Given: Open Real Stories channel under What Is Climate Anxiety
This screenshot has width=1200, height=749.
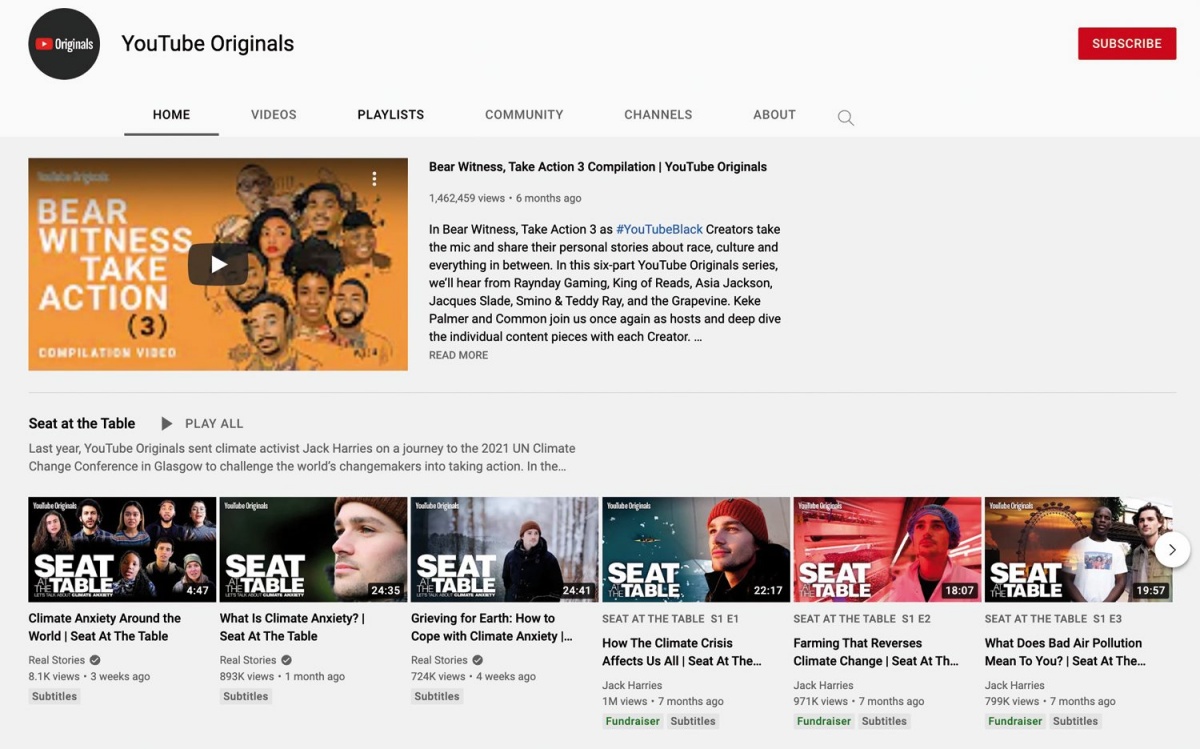Looking at the screenshot, I should [x=248, y=660].
